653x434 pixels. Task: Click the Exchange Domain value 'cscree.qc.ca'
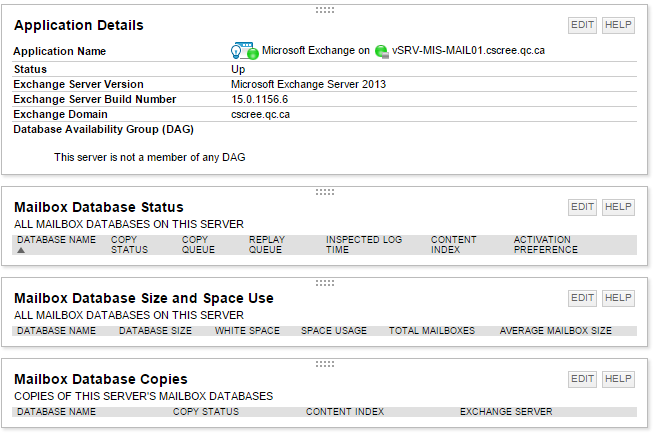tap(260, 114)
